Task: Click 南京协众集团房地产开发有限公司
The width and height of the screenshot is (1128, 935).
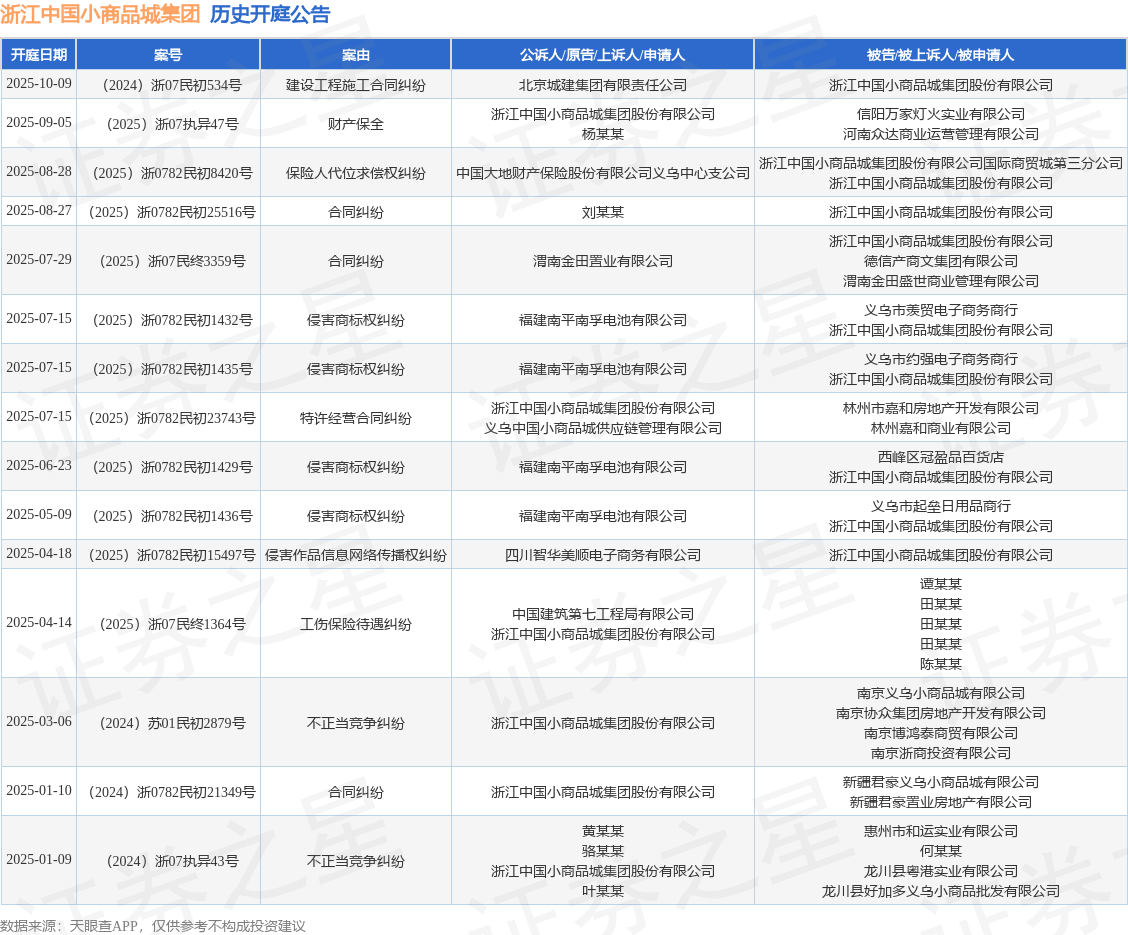Action: coord(940,713)
